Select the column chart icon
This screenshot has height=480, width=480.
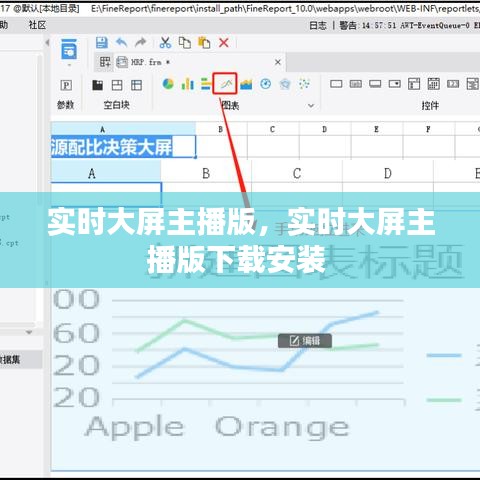[187, 84]
